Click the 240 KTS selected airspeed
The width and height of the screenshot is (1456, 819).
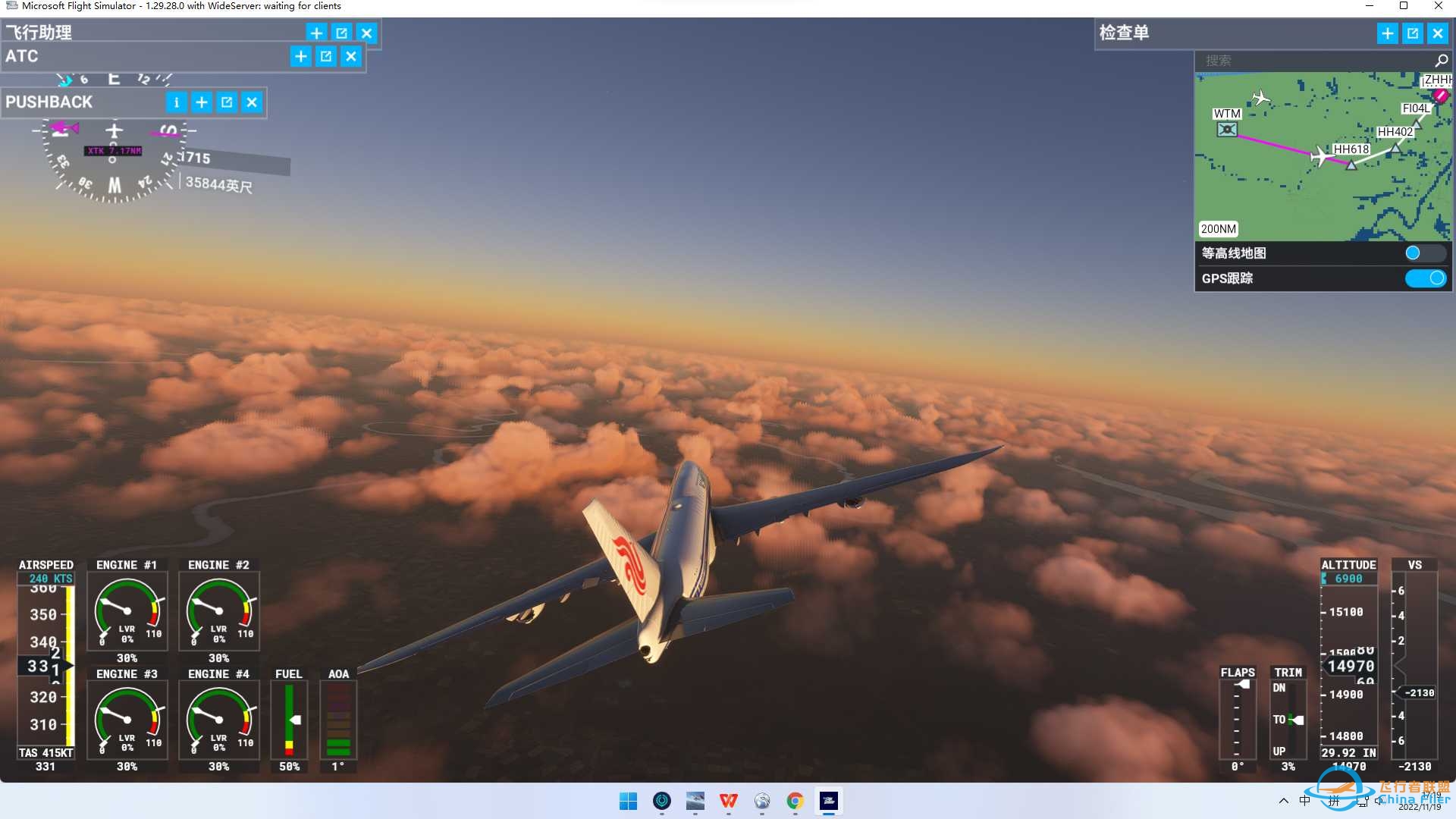51,579
